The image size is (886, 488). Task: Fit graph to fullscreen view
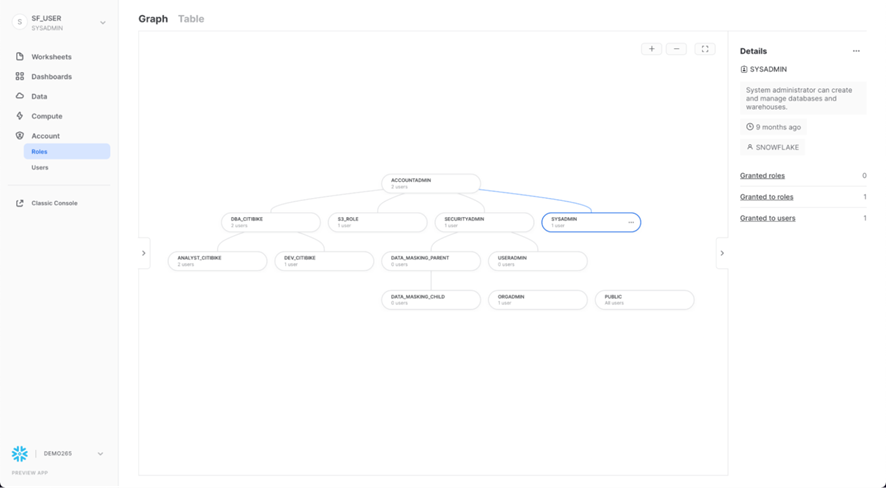(705, 49)
